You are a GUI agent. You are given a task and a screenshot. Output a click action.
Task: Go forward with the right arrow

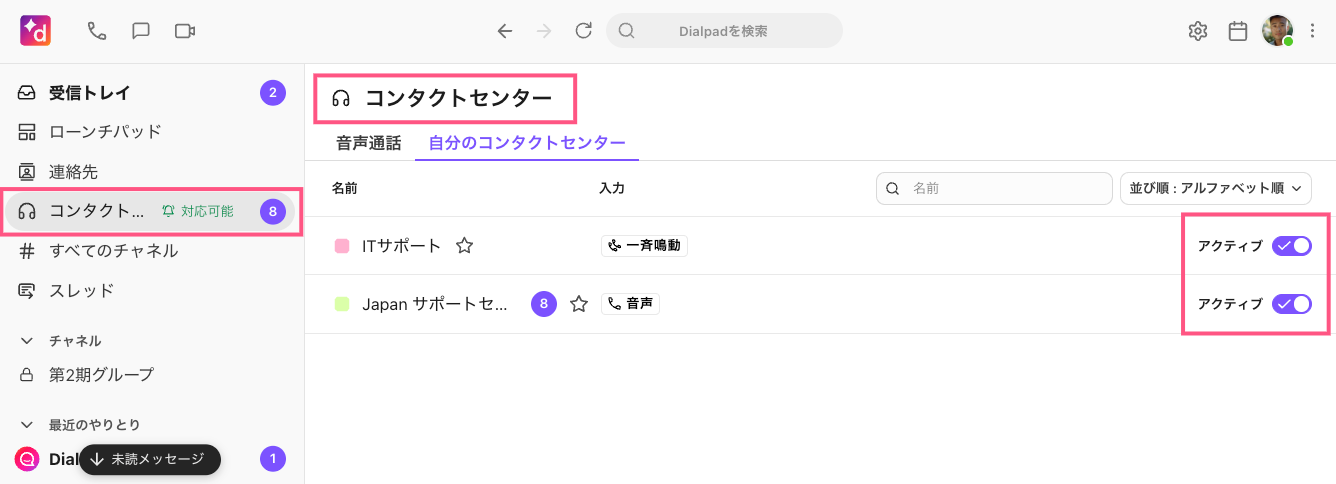coord(544,31)
